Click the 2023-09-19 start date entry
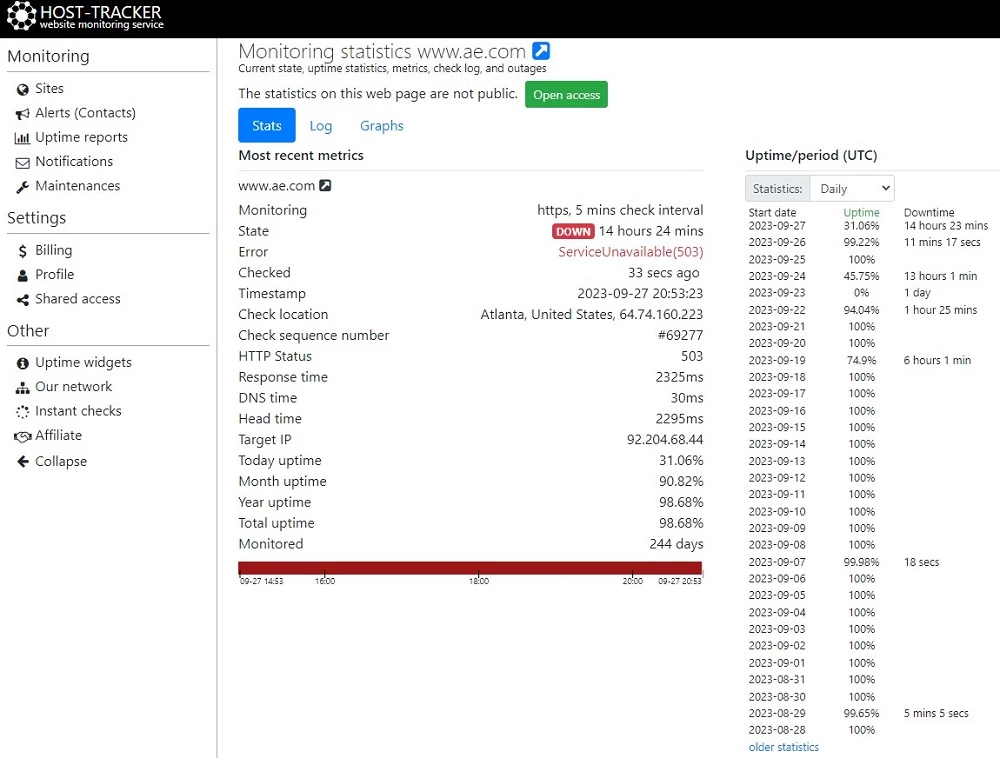The image size is (1000, 758). (777, 360)
